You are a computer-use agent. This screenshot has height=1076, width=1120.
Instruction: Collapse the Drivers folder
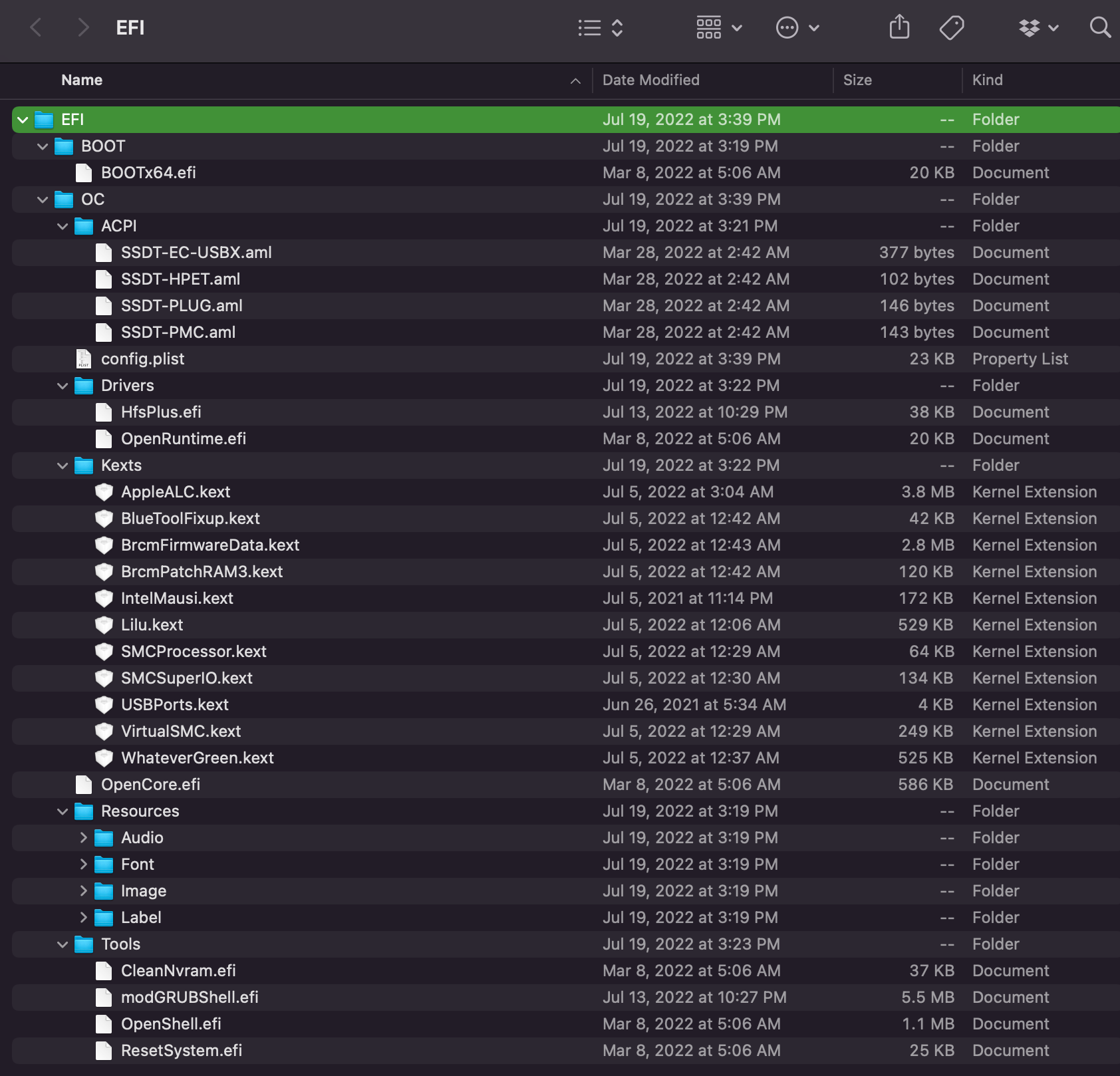[x=63, y=386]
